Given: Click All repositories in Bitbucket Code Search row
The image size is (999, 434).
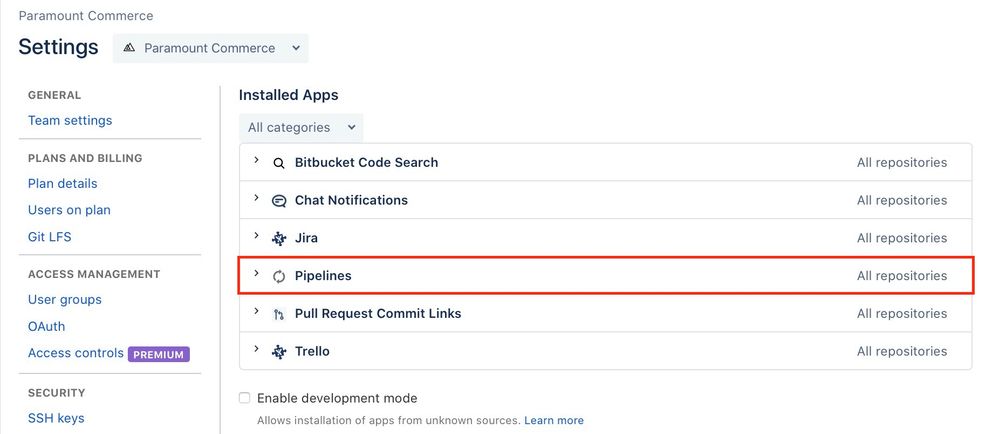Looking at the screenshot, I should [x=902, y=163].
